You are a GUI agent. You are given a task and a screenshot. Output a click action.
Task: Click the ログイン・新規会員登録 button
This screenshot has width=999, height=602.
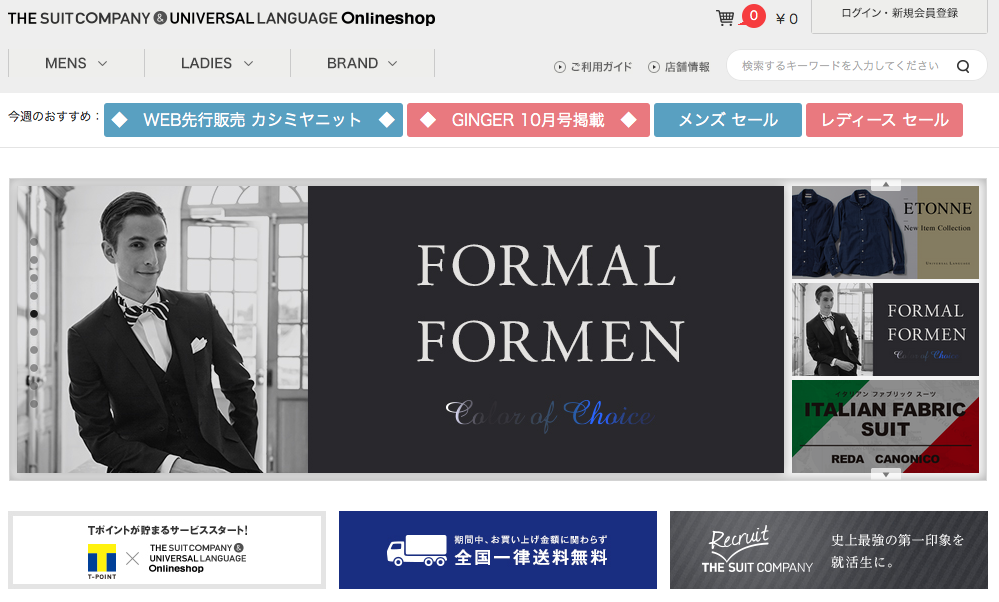pyautogui.click(x=899, y=15)
